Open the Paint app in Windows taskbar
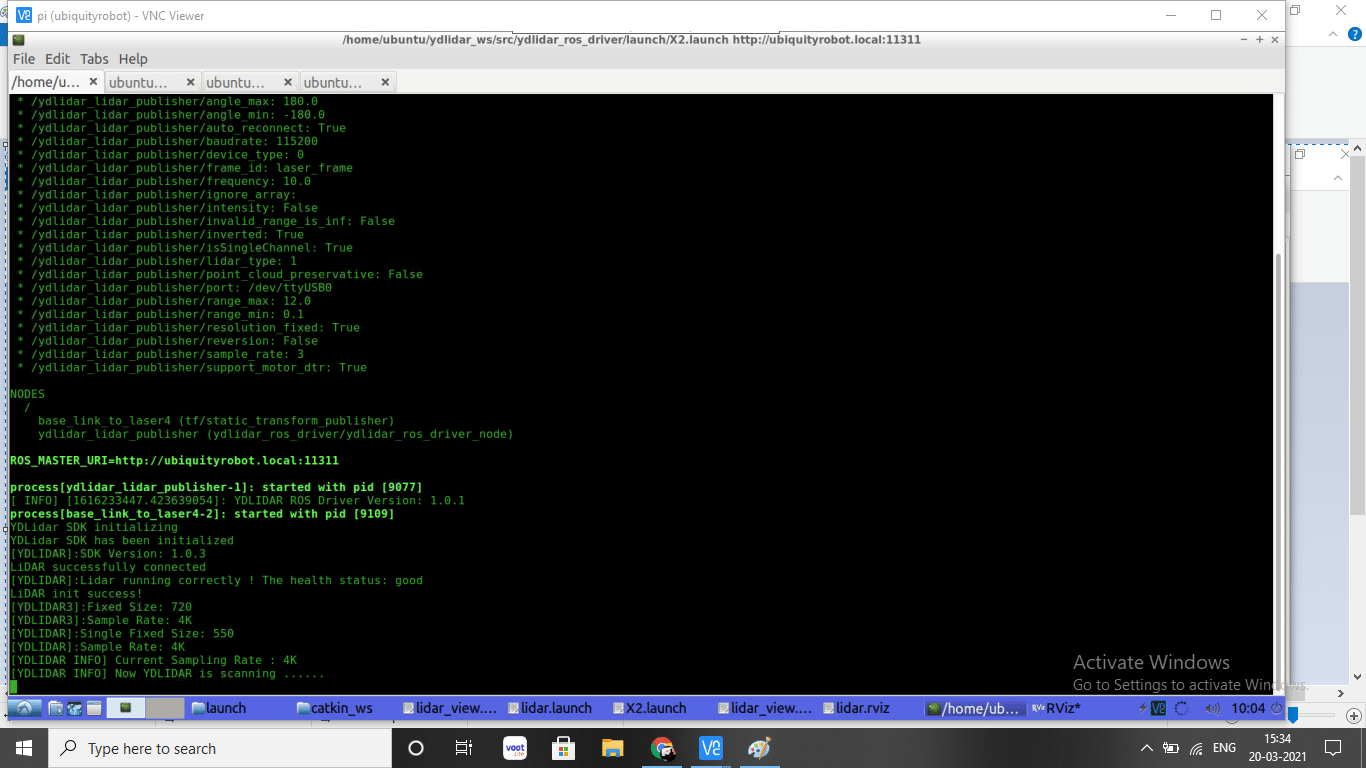This screenshot has width=1366, height=768. tap(760, 748)
